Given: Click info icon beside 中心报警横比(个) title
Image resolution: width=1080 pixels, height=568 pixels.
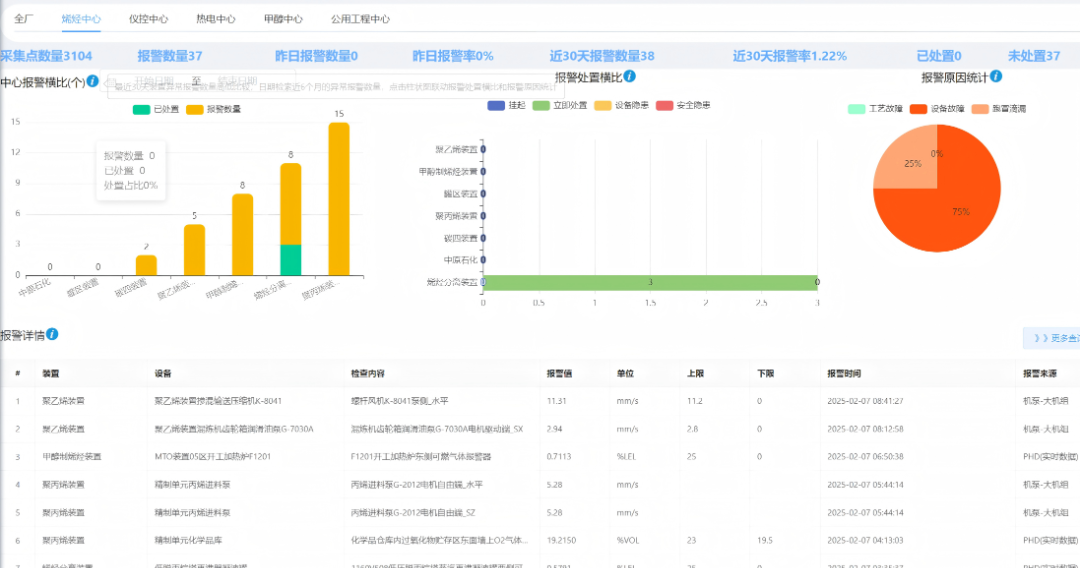Looking at the screenshot, I should point(92,81).
